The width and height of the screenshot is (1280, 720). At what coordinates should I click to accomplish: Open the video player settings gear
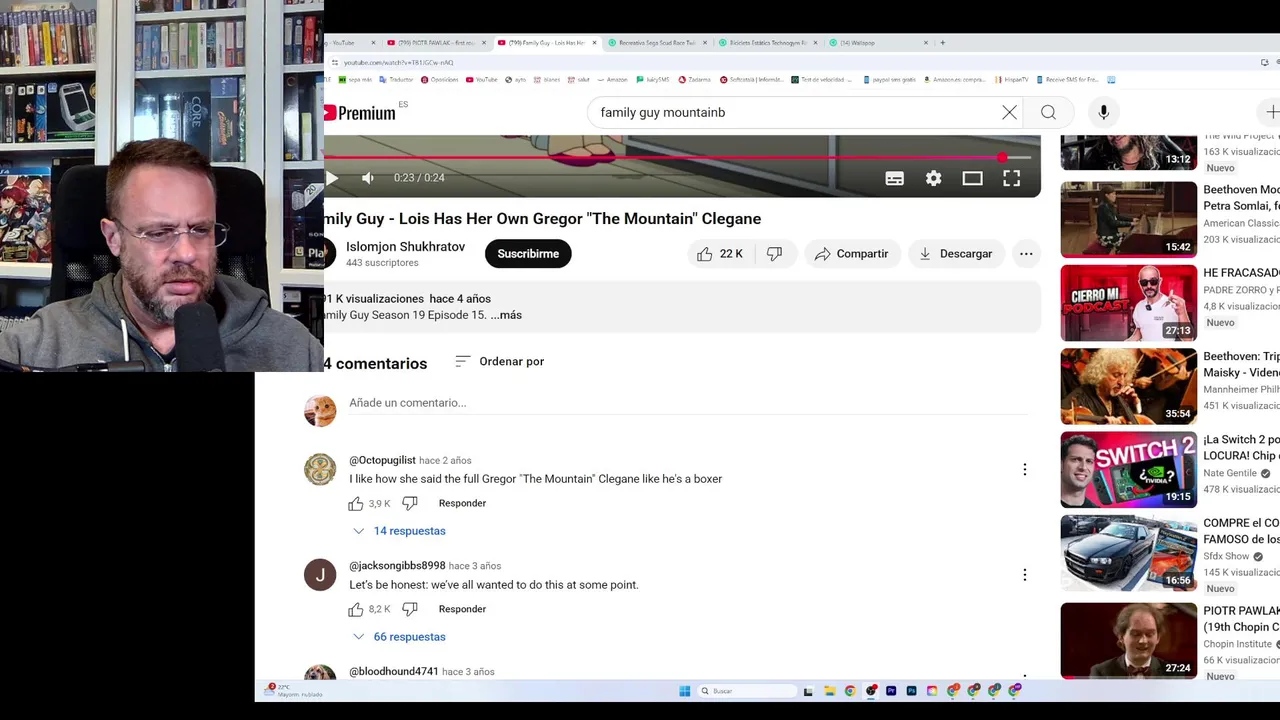(x=933, y=178)
